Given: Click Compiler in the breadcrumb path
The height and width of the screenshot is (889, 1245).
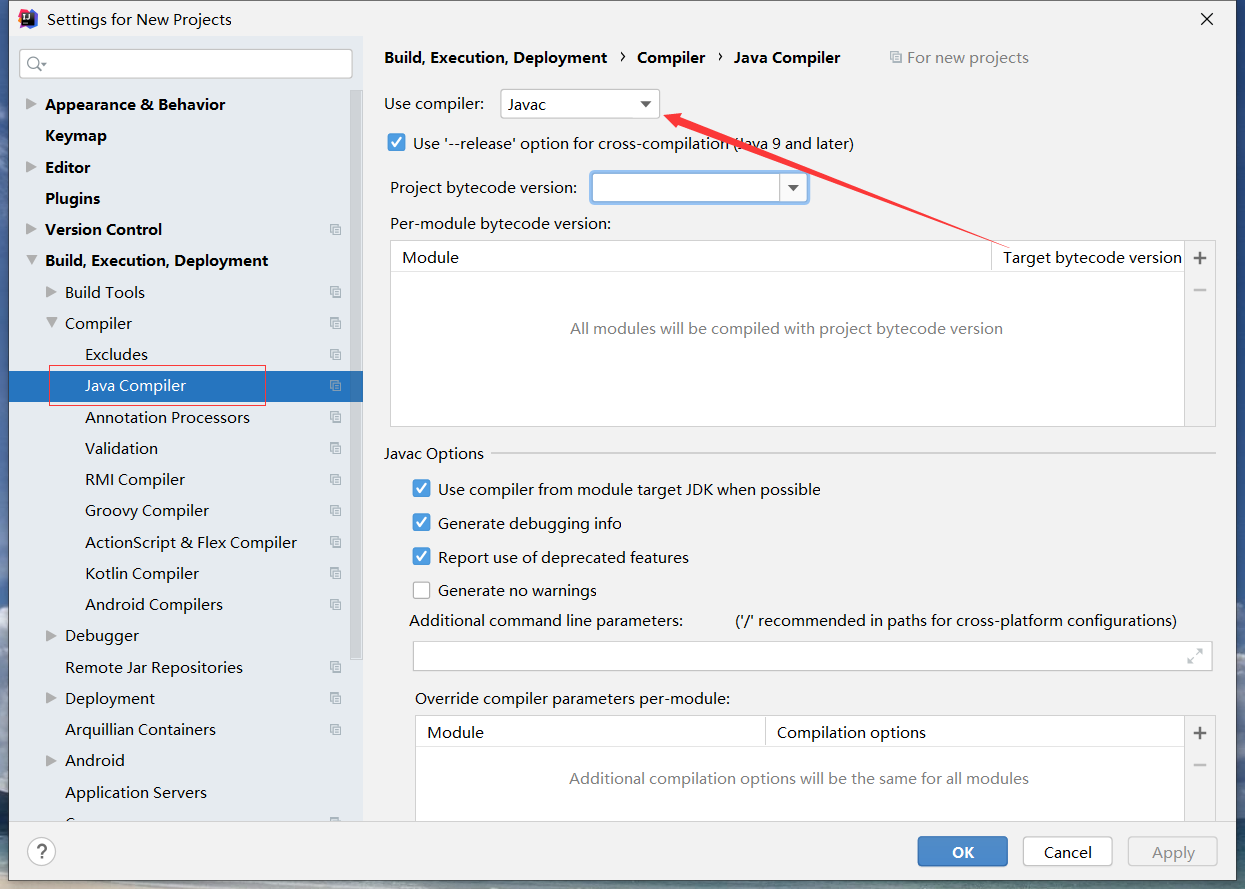Looking at the screenshot, I should tap(671, 58).
